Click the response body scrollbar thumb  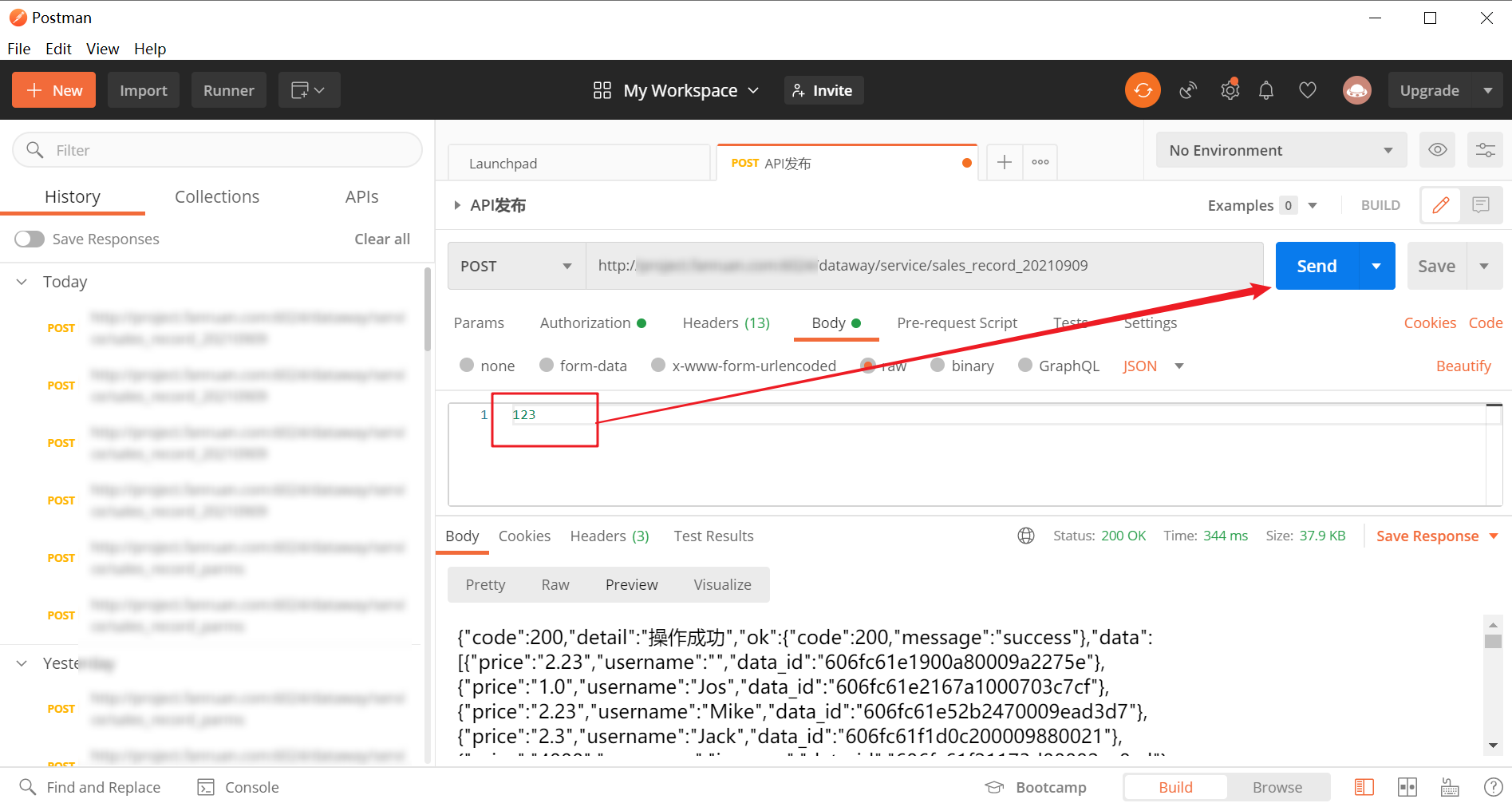point(1493,641)
